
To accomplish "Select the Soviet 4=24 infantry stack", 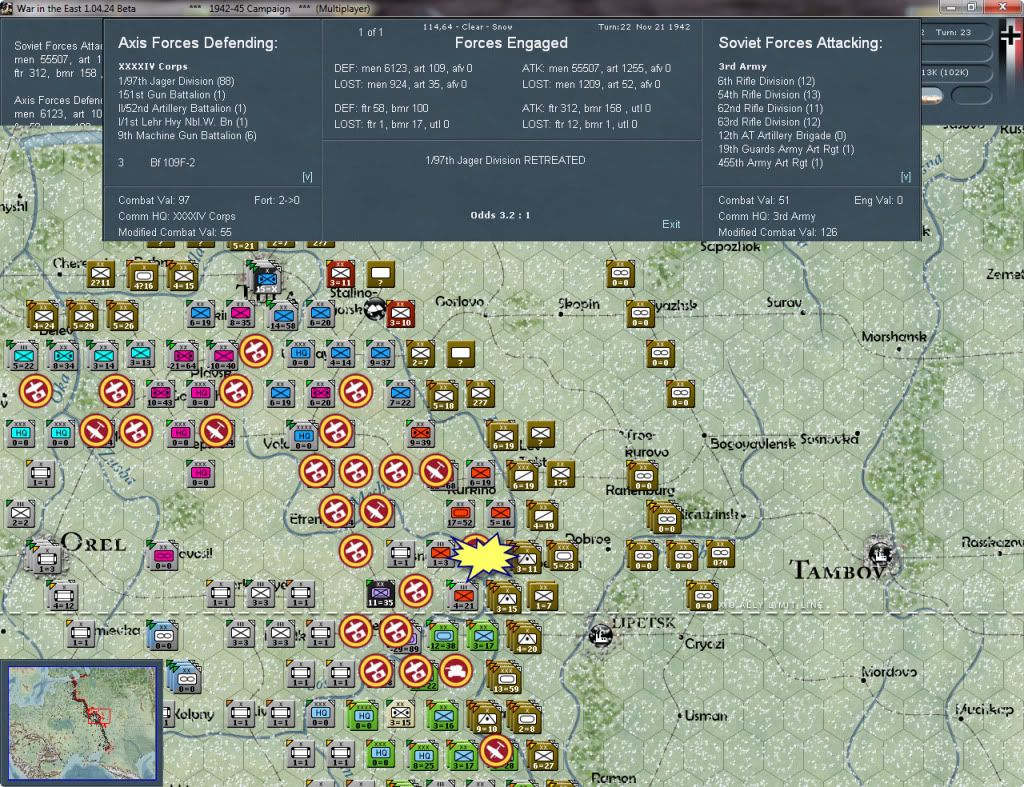I will (42, 317).
